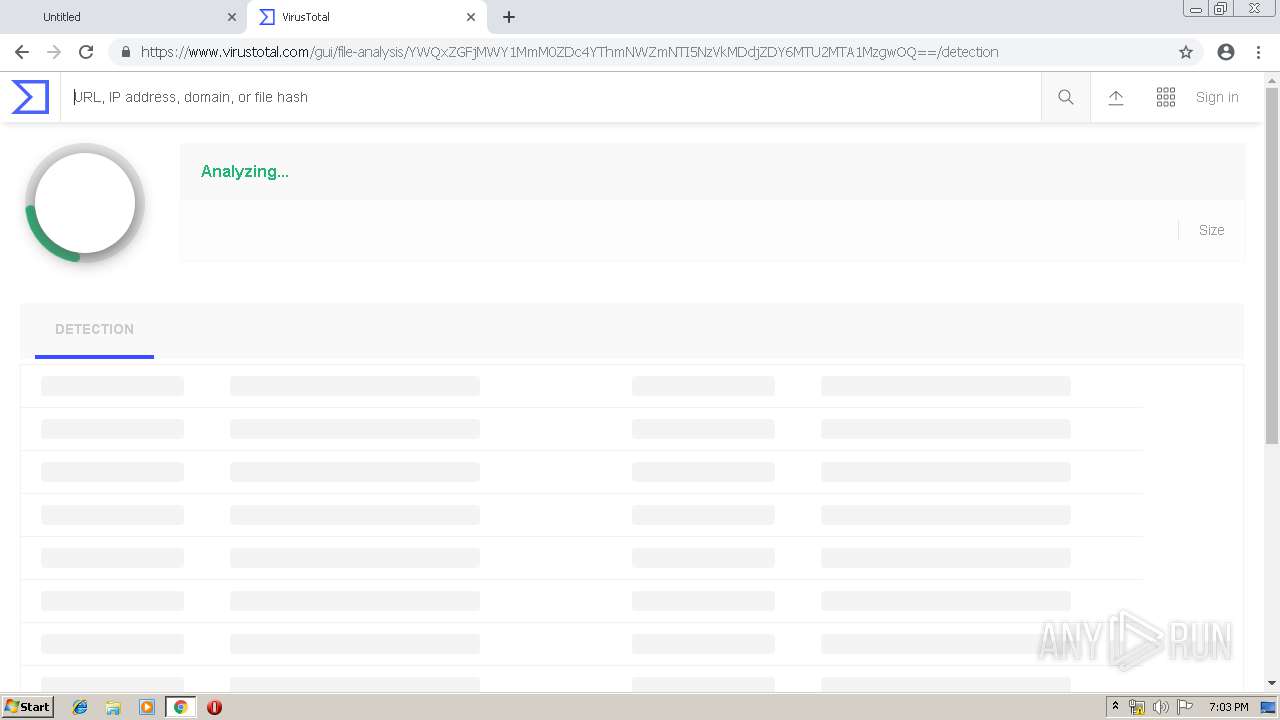Click the Size label
Image resolution: width=1280 pixels, height=720 pixels.
pos(1212,230)
